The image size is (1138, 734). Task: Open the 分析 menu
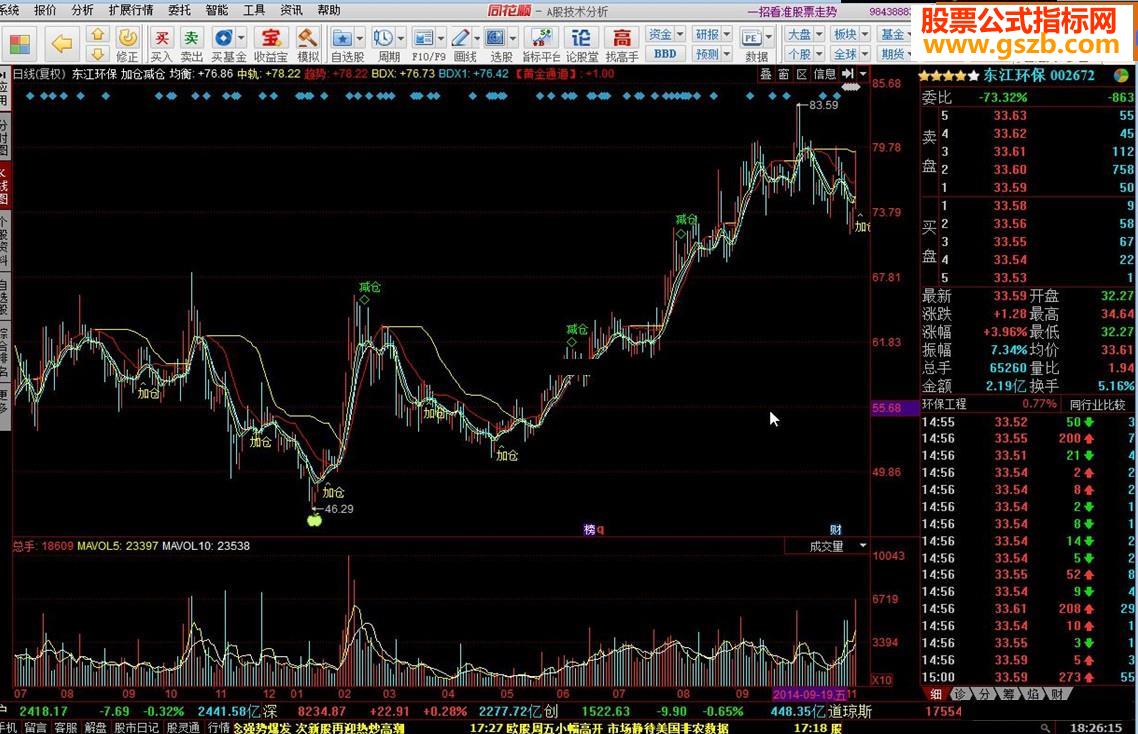pyautogui.click(x=82, y=10)
